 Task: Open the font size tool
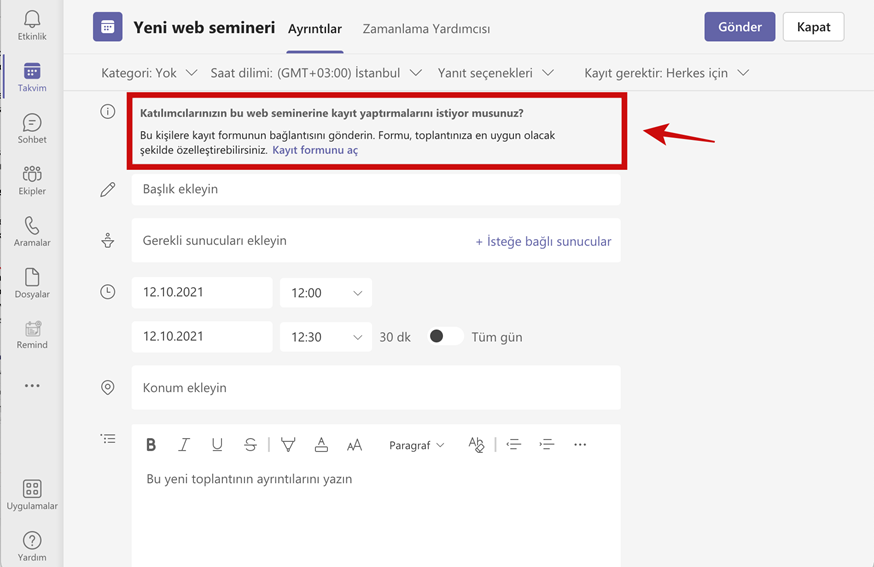(354, 445)
